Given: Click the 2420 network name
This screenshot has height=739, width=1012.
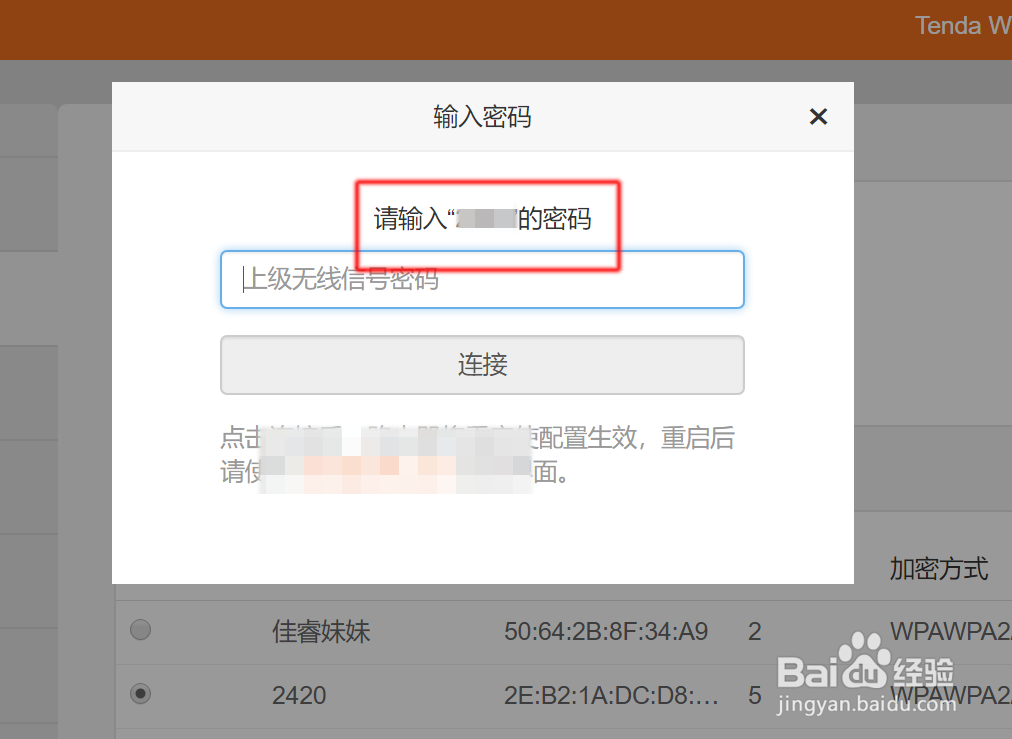Looking at the screenshot, I should click(299, 696).
